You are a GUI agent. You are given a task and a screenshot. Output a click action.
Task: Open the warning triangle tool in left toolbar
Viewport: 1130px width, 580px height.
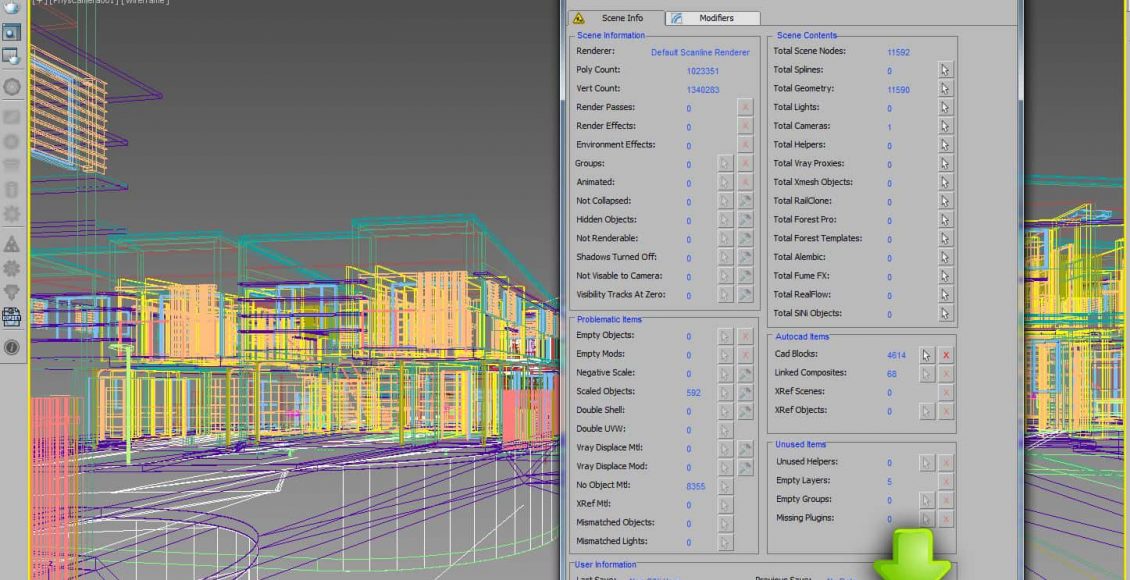click(x=12, y=244)
